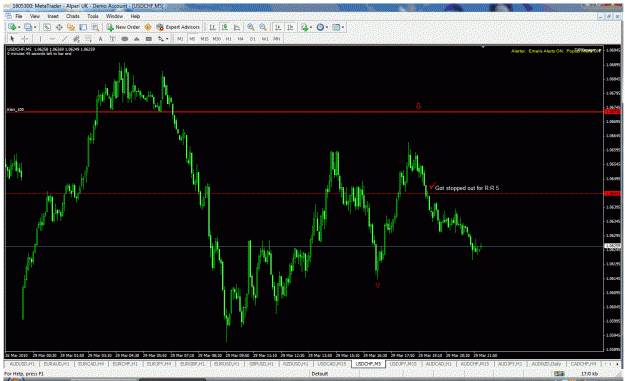Select the Text 'A' tool
This screenshot has height=381, width=625.
click(100, 39)
